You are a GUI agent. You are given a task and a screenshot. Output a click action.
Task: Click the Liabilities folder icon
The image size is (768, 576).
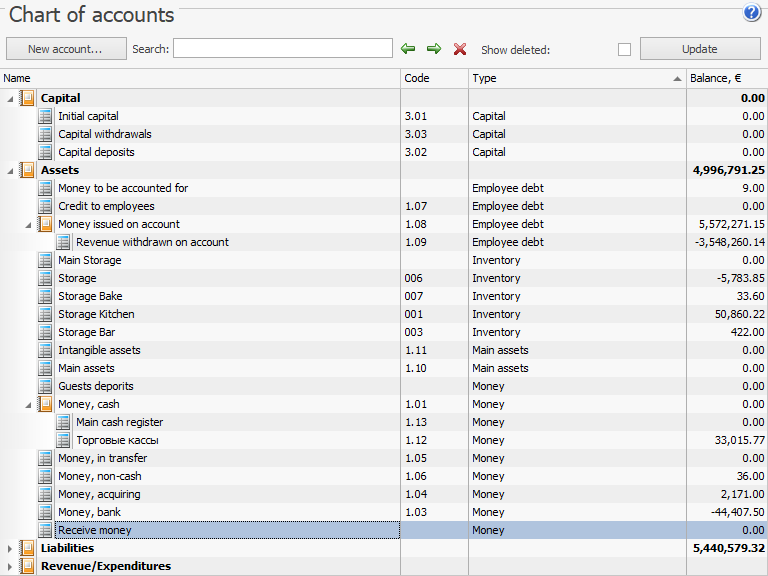pyautogui.click(x=27, y=548)
